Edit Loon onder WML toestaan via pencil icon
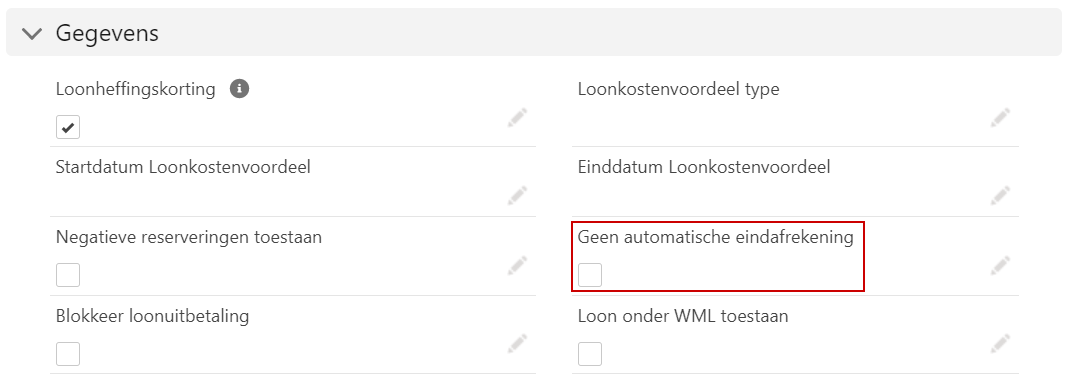Viewport: 1078px width, 392px height. [x=1000, y=344]
